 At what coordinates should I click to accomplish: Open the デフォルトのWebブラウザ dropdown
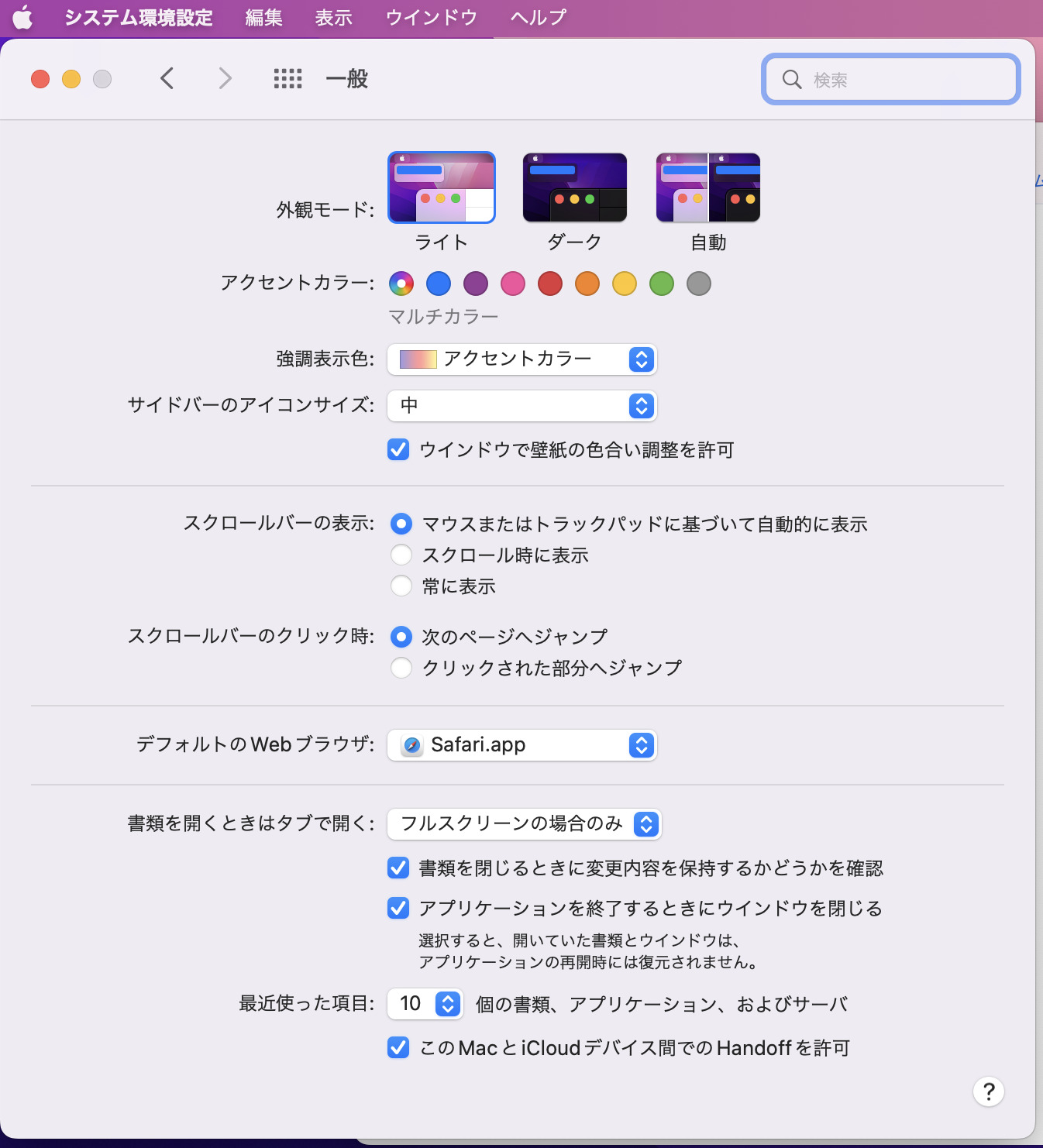tap(522, 745)
